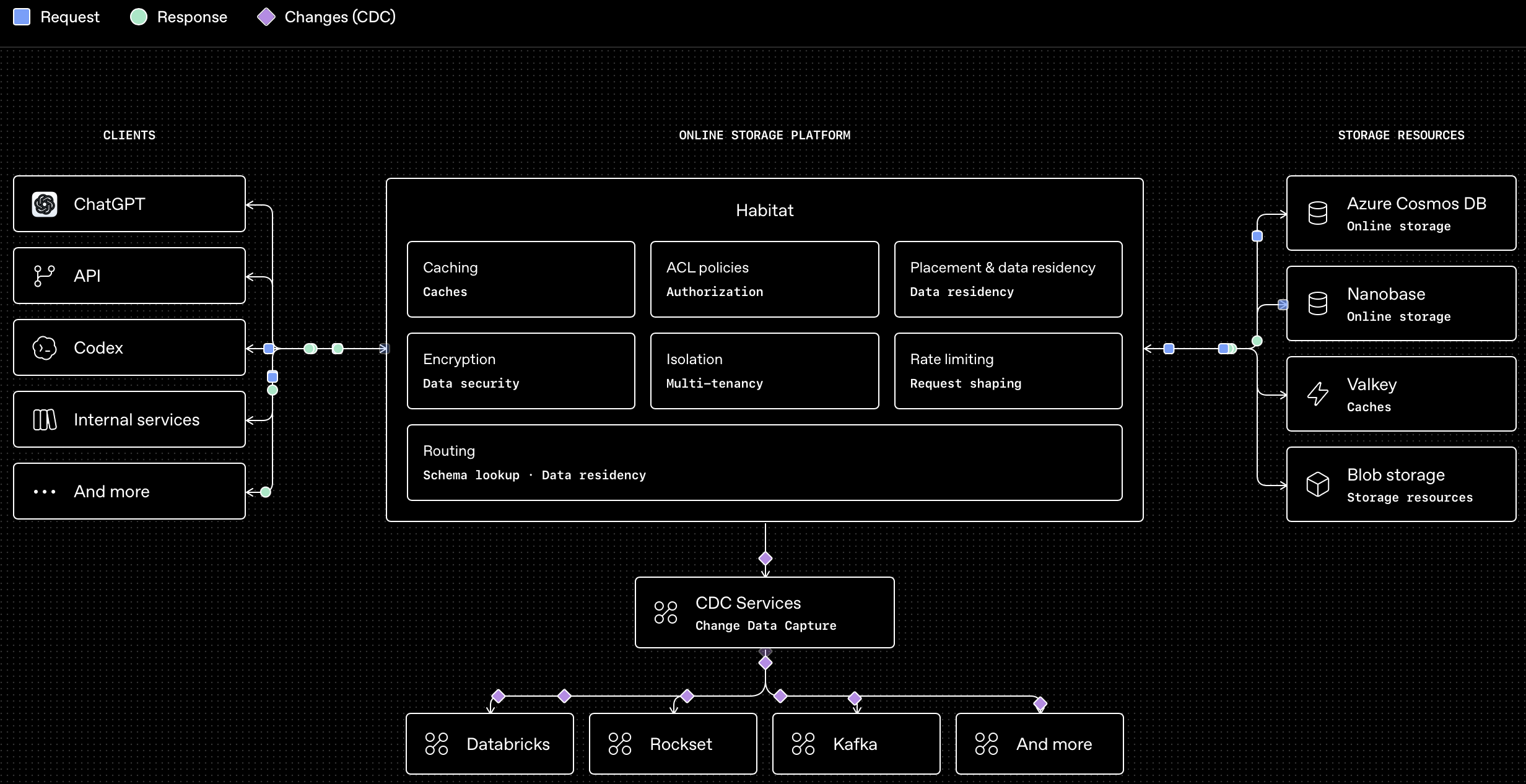
Task: Select the Routing card
Action: pyautogui.click(x=765, y=463)
